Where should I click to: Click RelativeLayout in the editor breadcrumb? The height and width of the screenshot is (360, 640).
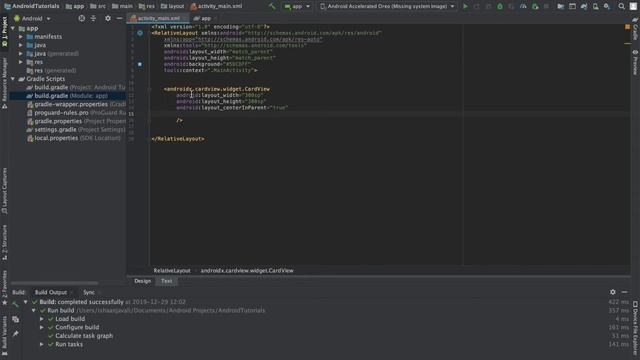[172, 271]
